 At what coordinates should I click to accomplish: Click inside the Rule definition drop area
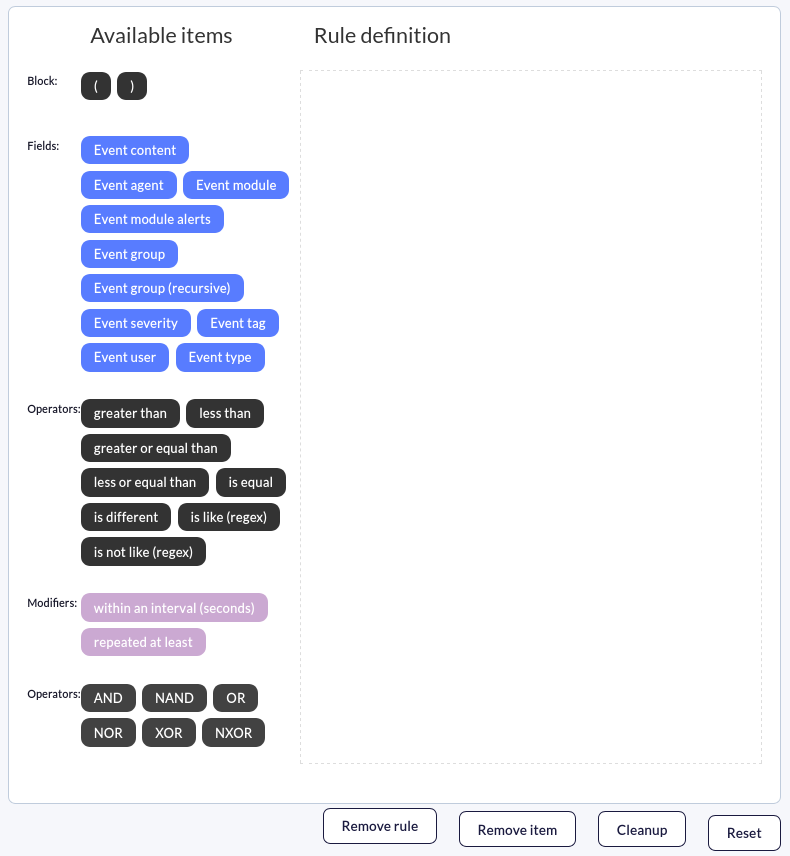531,417
